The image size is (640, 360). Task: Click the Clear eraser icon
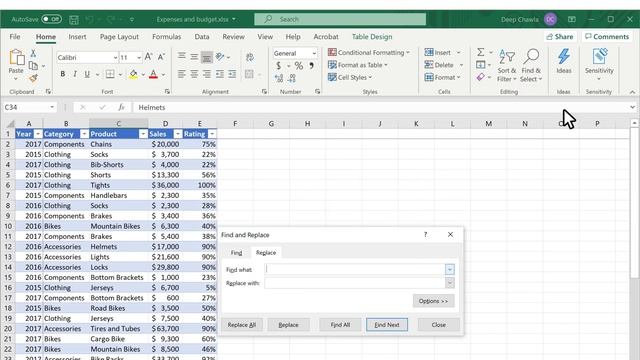(481, 77)
